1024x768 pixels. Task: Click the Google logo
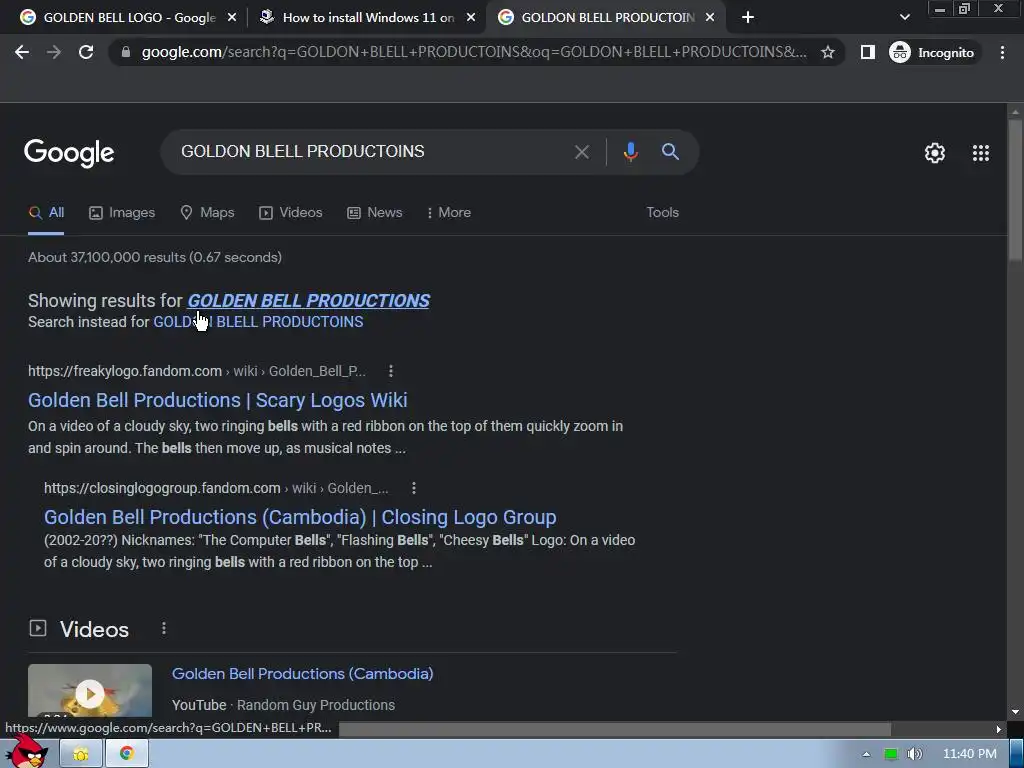point(69,153)
